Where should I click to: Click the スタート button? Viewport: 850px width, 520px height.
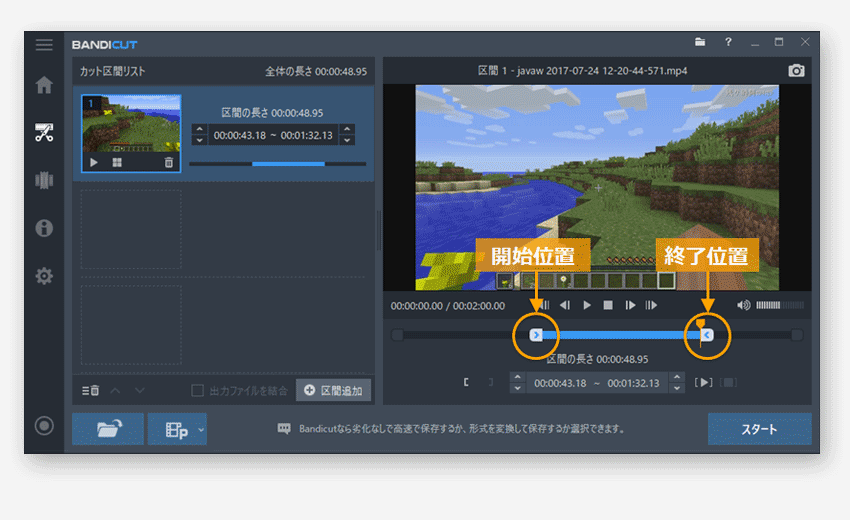(759, 429)
